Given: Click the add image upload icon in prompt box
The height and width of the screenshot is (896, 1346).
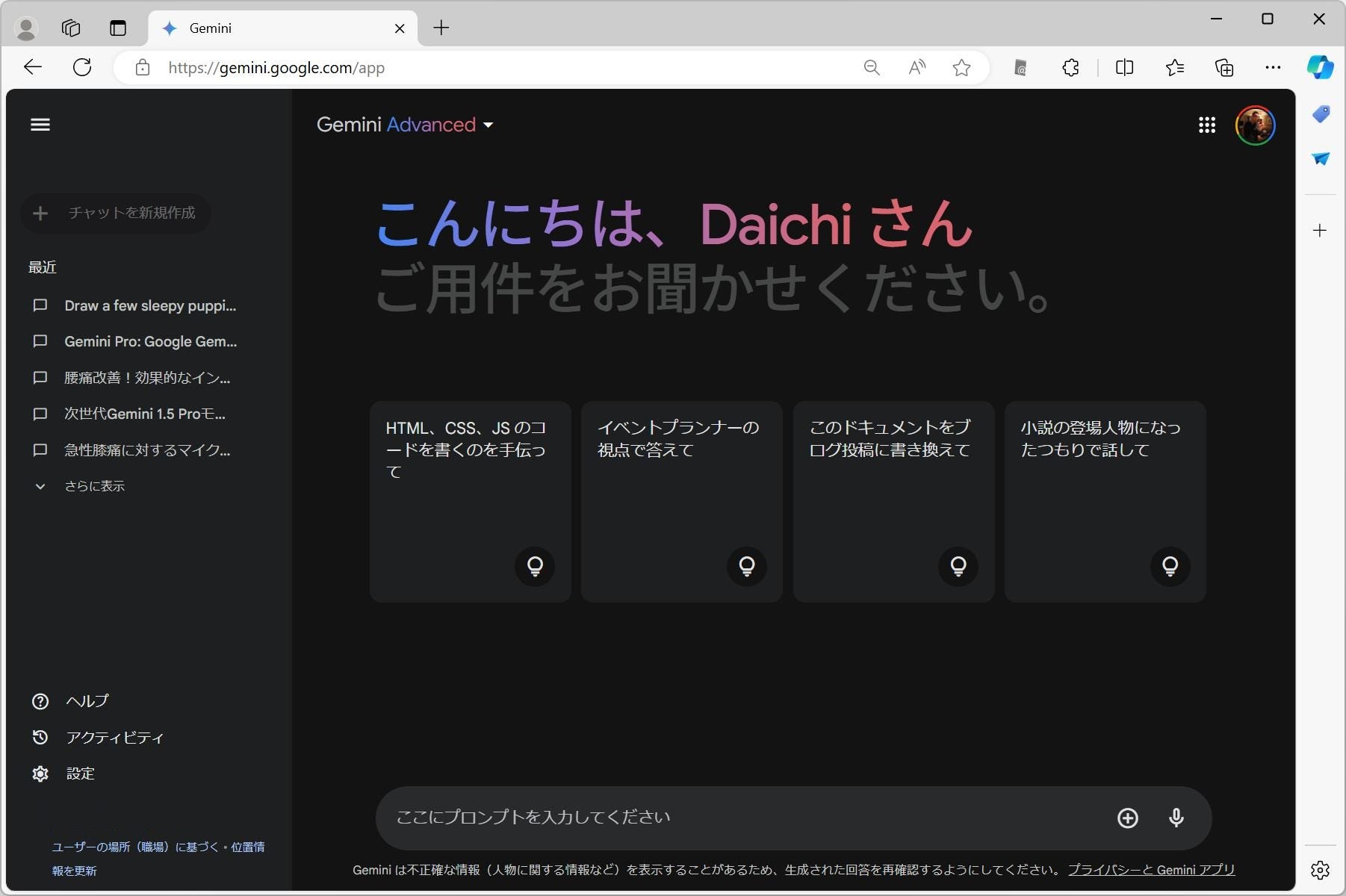Looking at the screenshot, I should pyautogui.click(x=1128, y=818).
